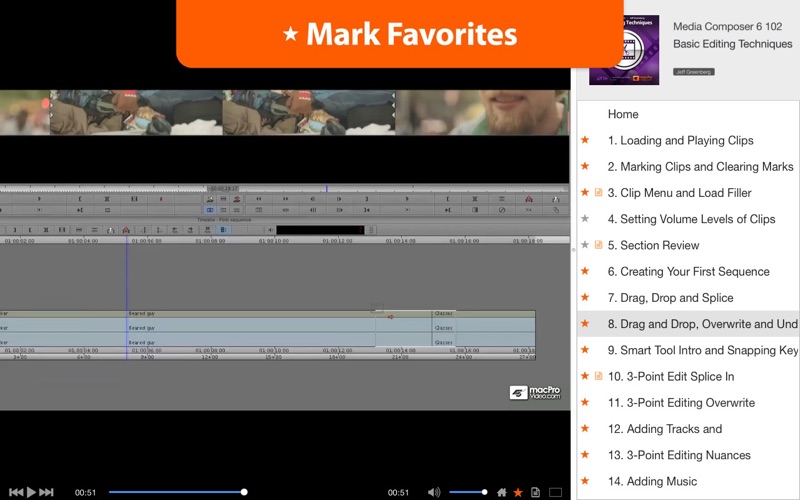The width and height of the screenshot is (800, 500).
Task: Toggle favorite star for Smart Tool Intro lesson
Action: 585,350
